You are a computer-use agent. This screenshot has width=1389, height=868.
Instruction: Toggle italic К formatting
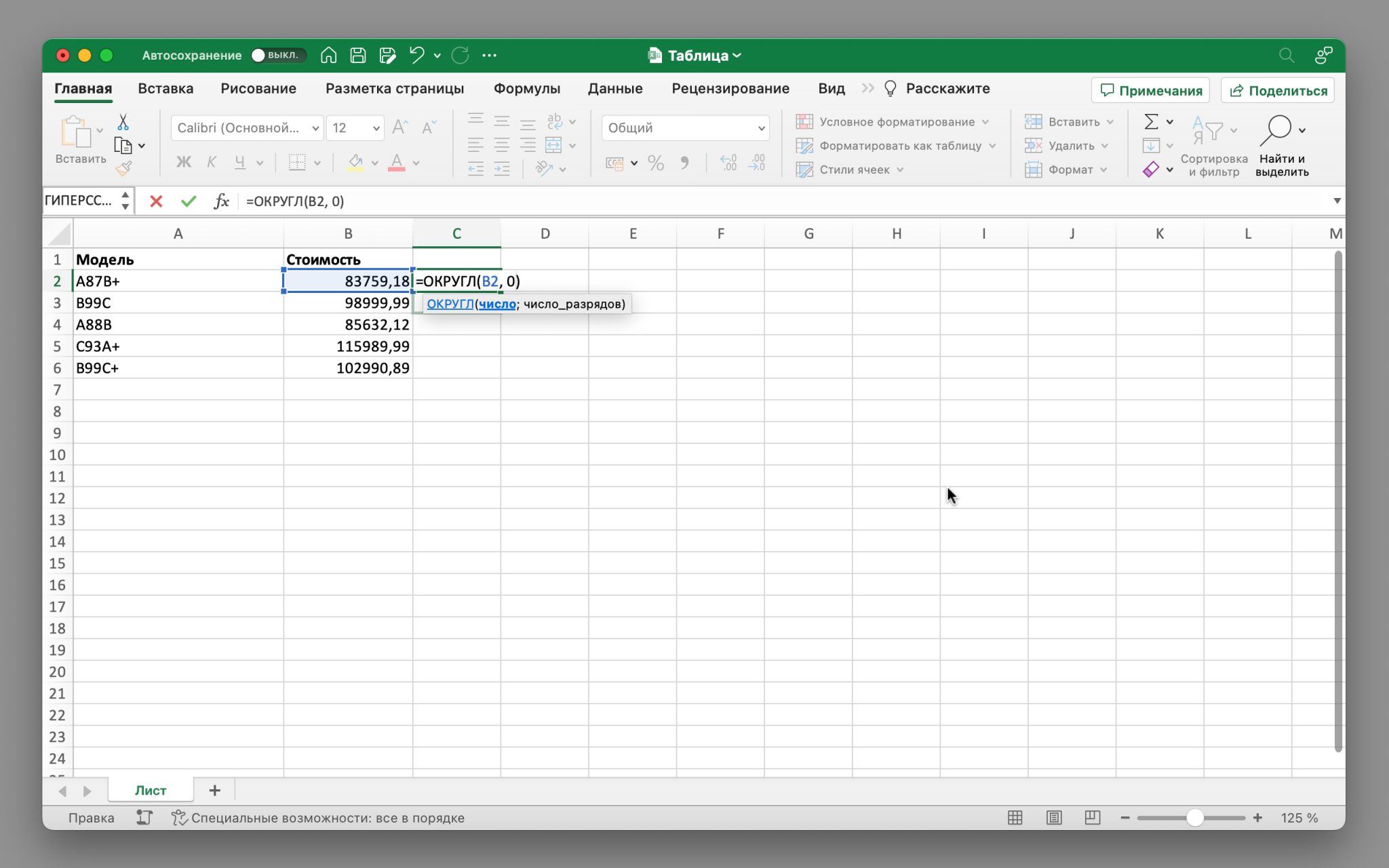click(212, 163)
